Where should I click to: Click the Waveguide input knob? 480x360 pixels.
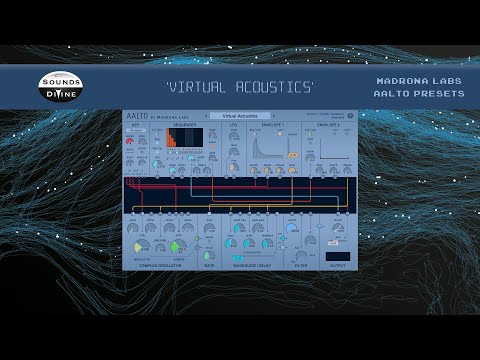(231, 243)
